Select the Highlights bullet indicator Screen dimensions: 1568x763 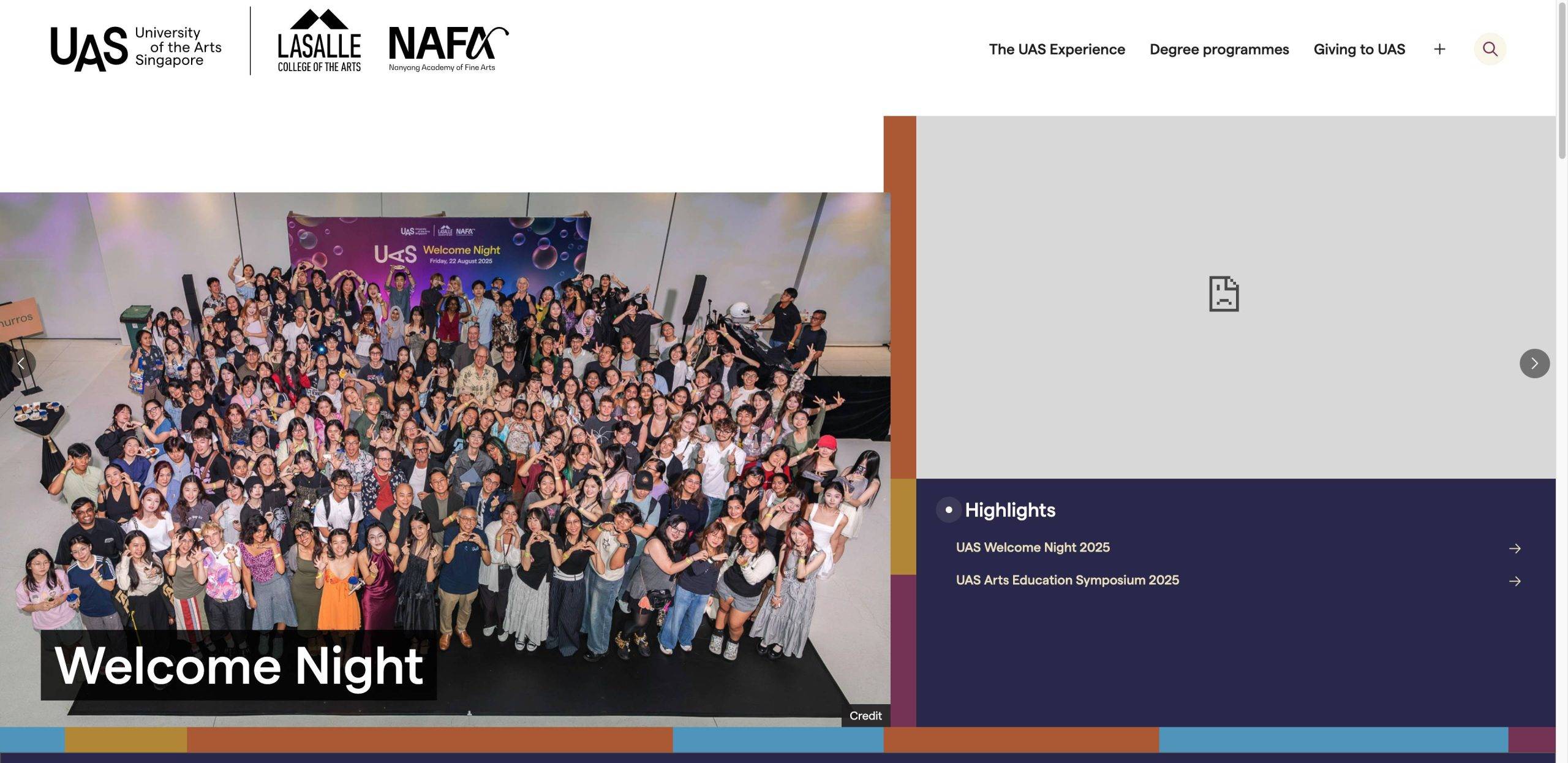[x=949, y=510]
